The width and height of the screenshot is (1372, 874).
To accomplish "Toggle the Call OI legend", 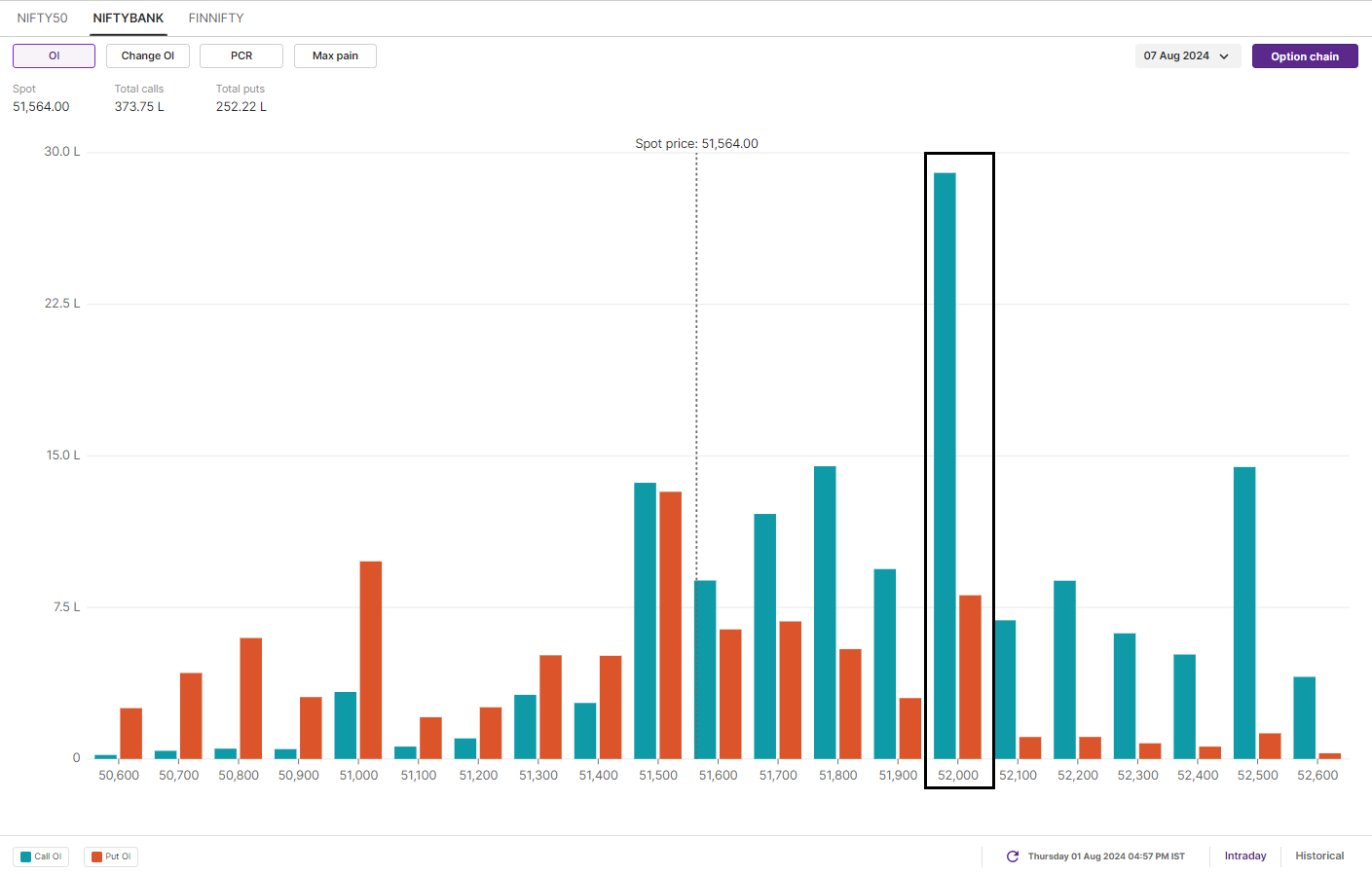I will tap(41, 856).
